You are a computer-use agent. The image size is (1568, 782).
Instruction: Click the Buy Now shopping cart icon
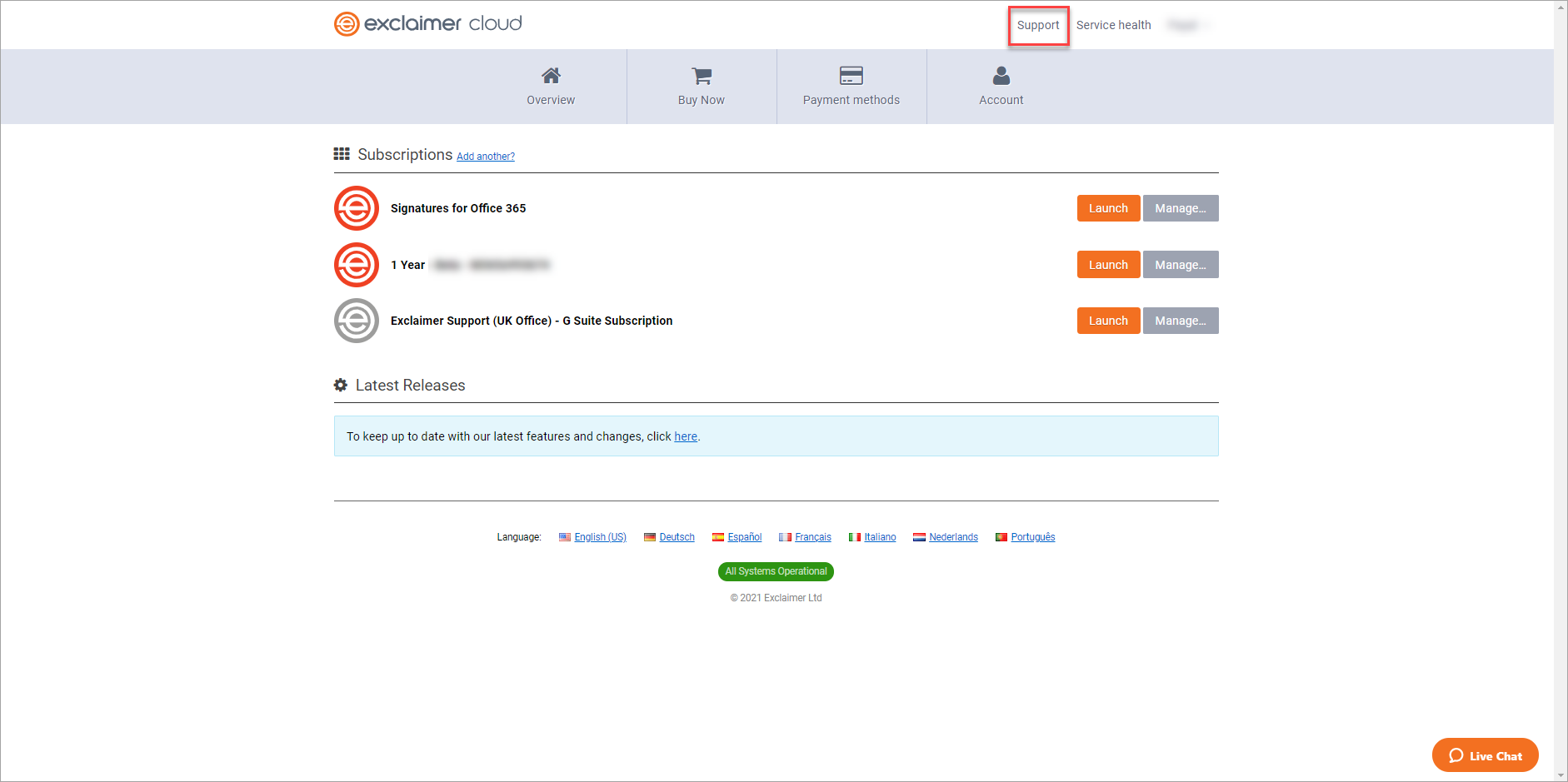702,76
